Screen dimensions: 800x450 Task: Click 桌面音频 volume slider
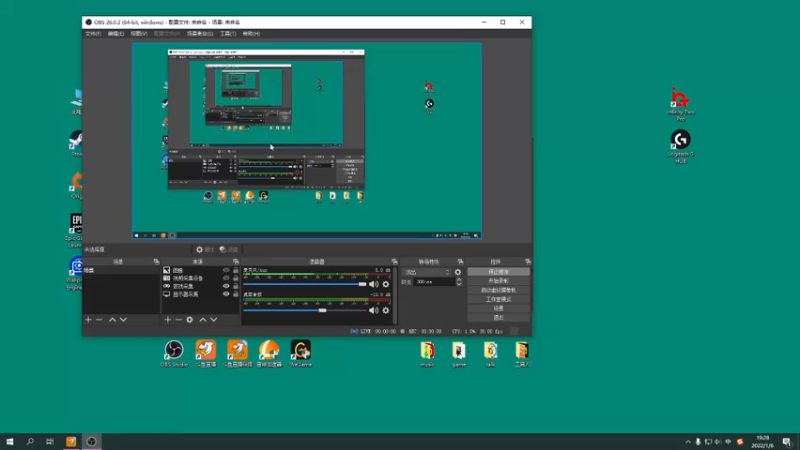coord(305,310)
